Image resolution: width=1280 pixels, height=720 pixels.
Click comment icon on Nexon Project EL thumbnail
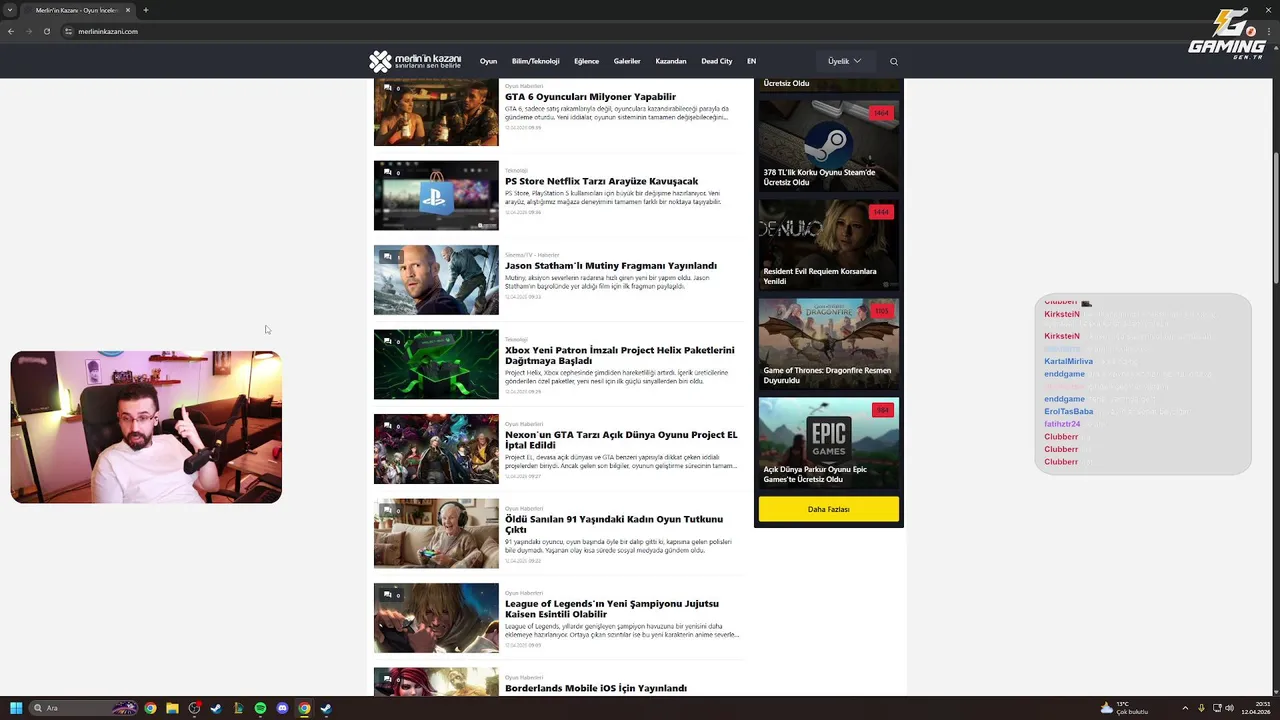(x=388, y=426)
